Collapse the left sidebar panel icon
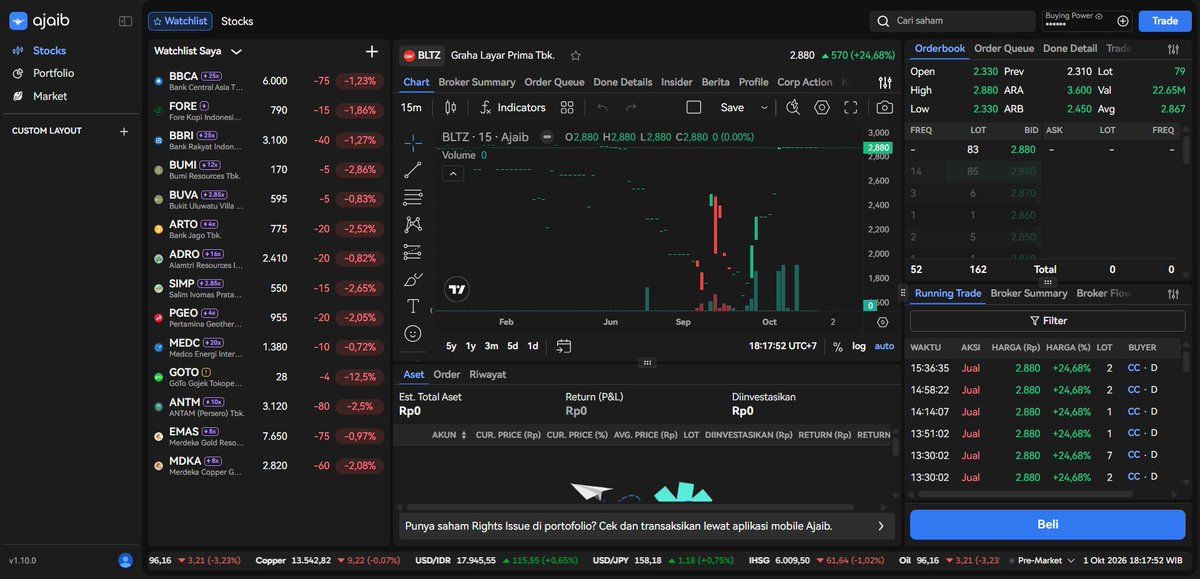 125,21
